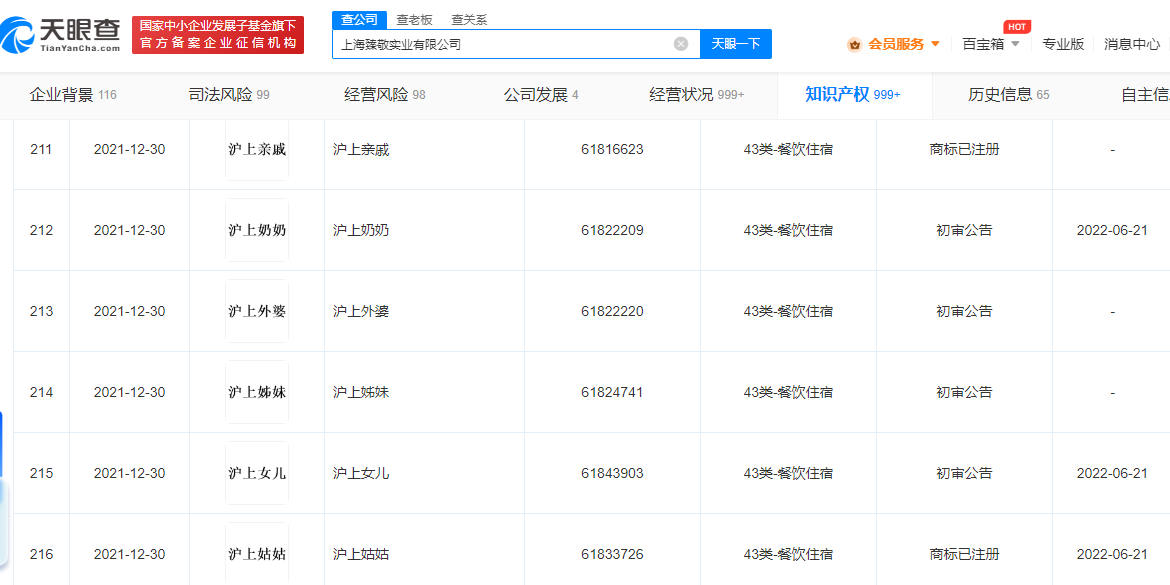The width and height of the screenshot is (1170, 585).
Task: Click the HOT badge
Action: coord(1016,27)
